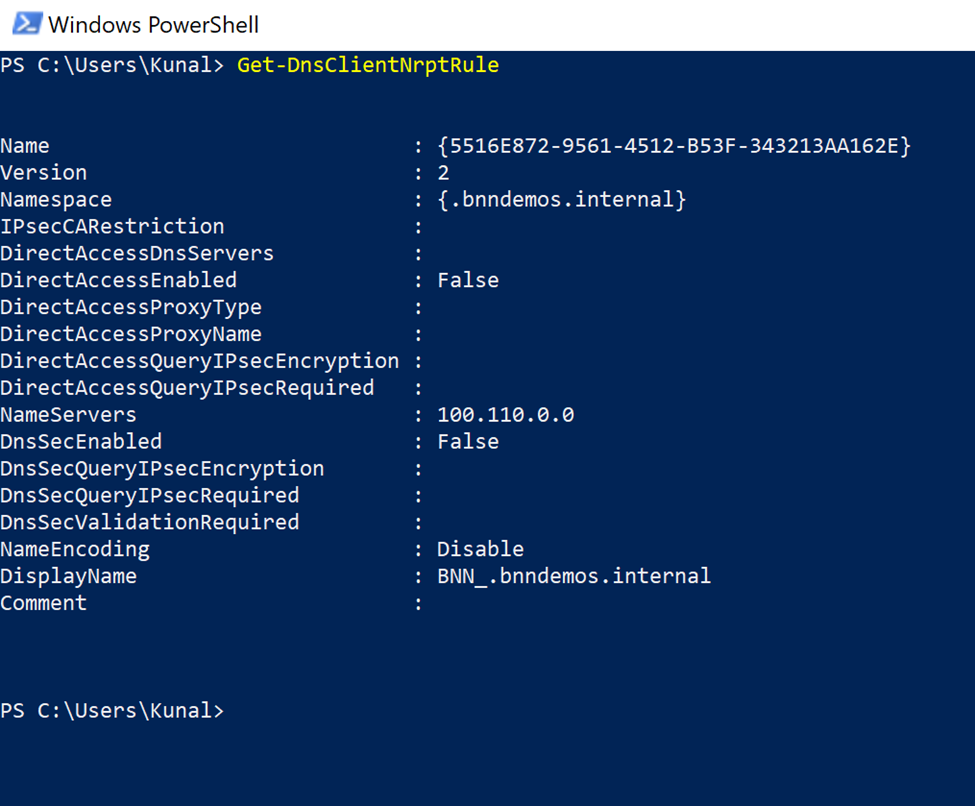
Task: Click the Comment property label
Action: [x=43, y=603]
